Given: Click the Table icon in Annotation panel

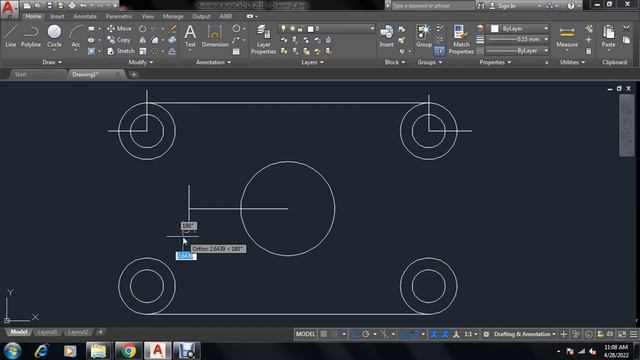Looking at the screenshot, I should [x=236, y=51].
